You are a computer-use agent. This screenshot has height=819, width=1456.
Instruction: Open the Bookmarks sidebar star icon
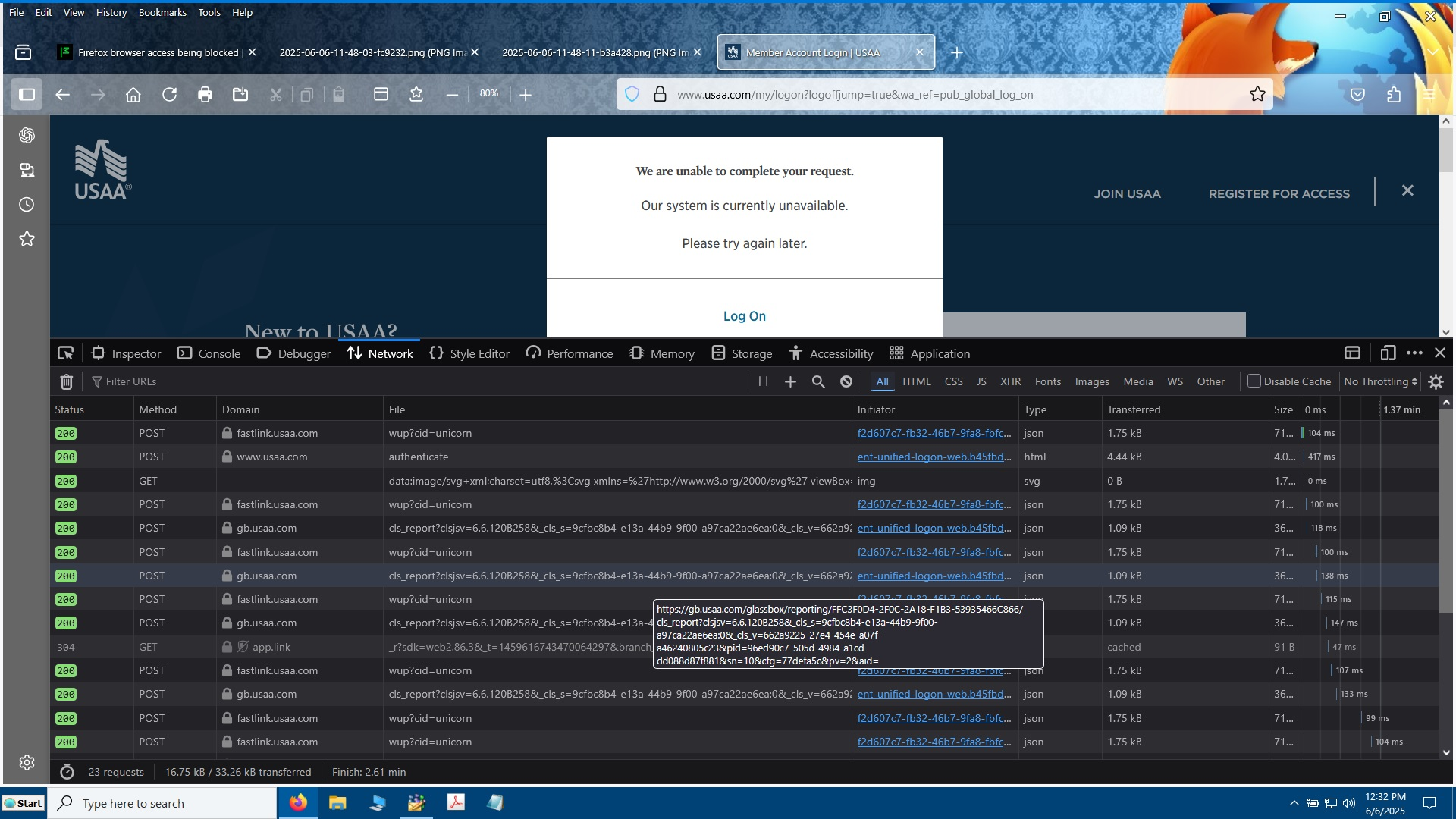(27, 239)
